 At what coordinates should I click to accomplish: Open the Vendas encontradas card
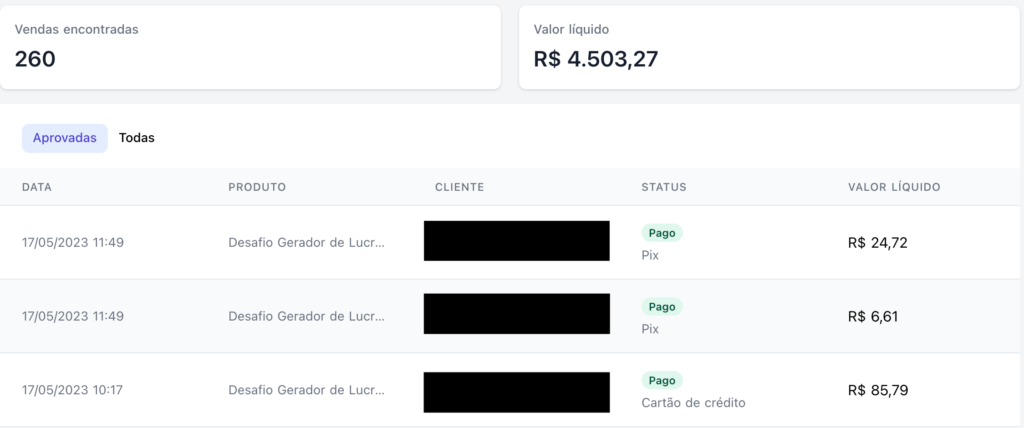click(250, 48)
